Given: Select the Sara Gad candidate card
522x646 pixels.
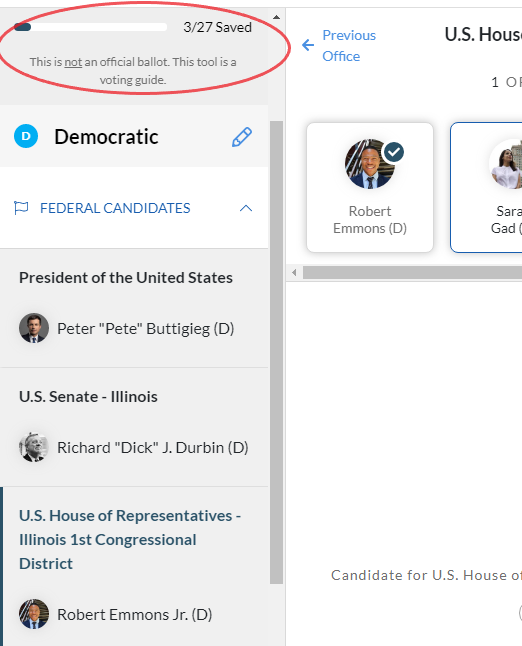Looking at the screenshot, I should [x=486, y=187].
